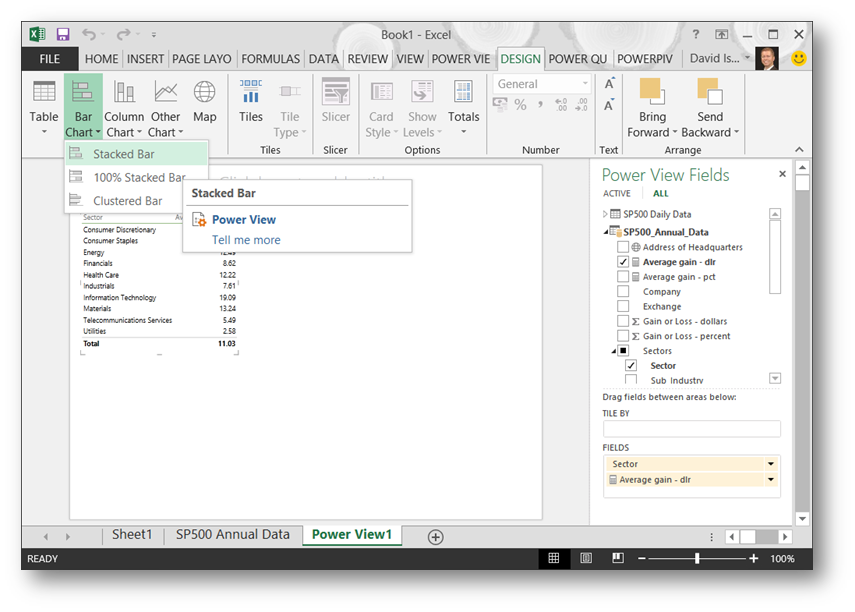Switch field list to ALL
The image size is (855, 612).
[660, 193]
